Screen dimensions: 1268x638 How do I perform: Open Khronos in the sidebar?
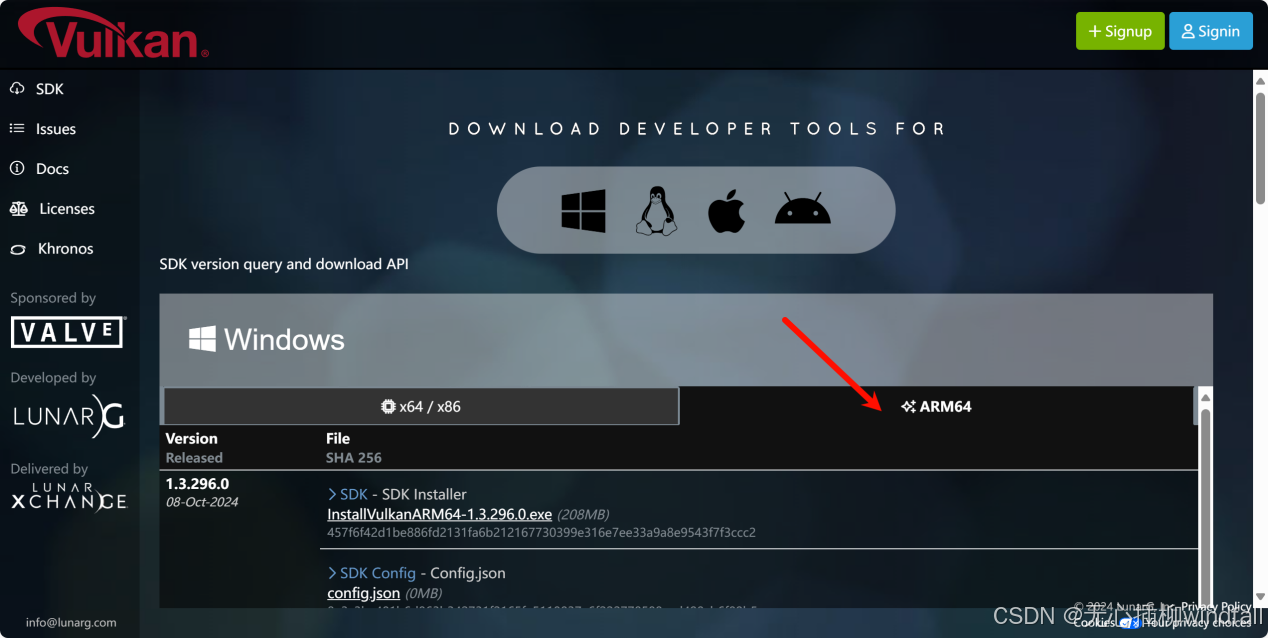pos(51,249)
